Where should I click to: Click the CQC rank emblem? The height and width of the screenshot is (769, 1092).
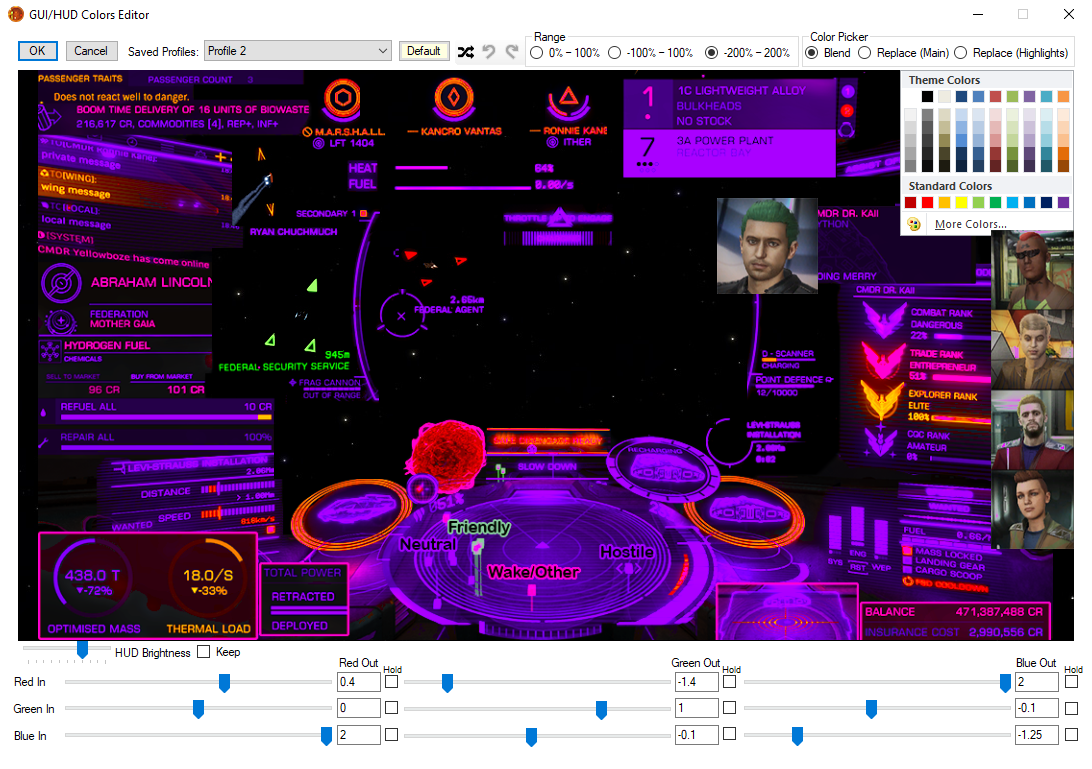882,440
